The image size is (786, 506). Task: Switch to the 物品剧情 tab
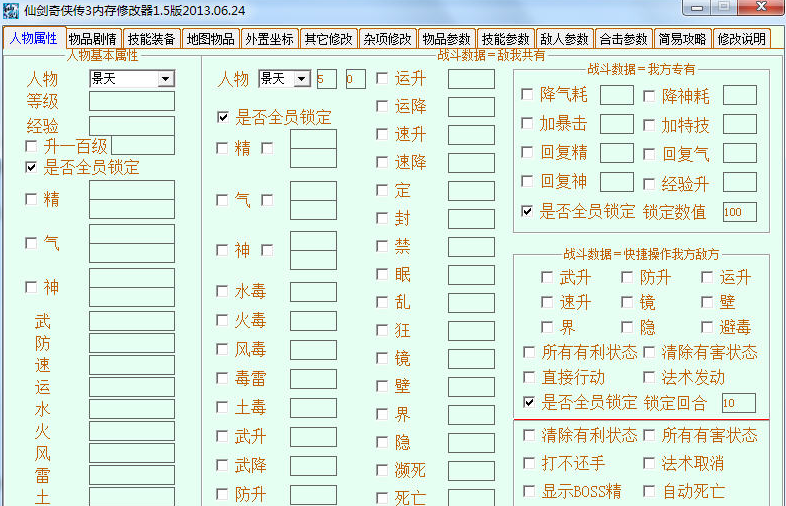[x=93, y=39]
